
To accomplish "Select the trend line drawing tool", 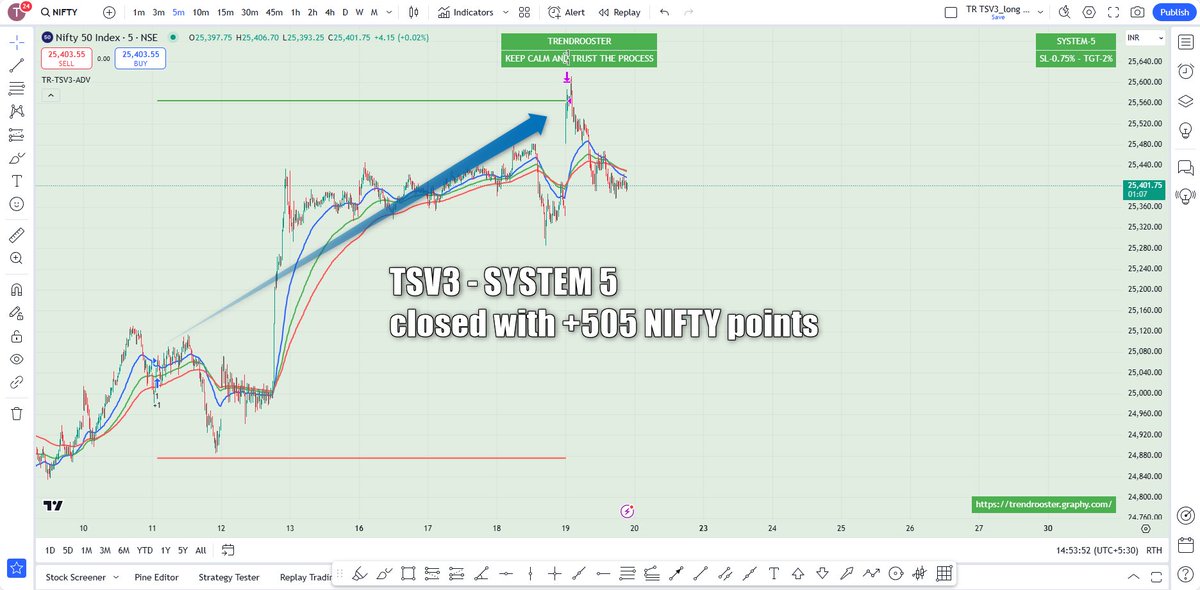I will pos(16,66).
